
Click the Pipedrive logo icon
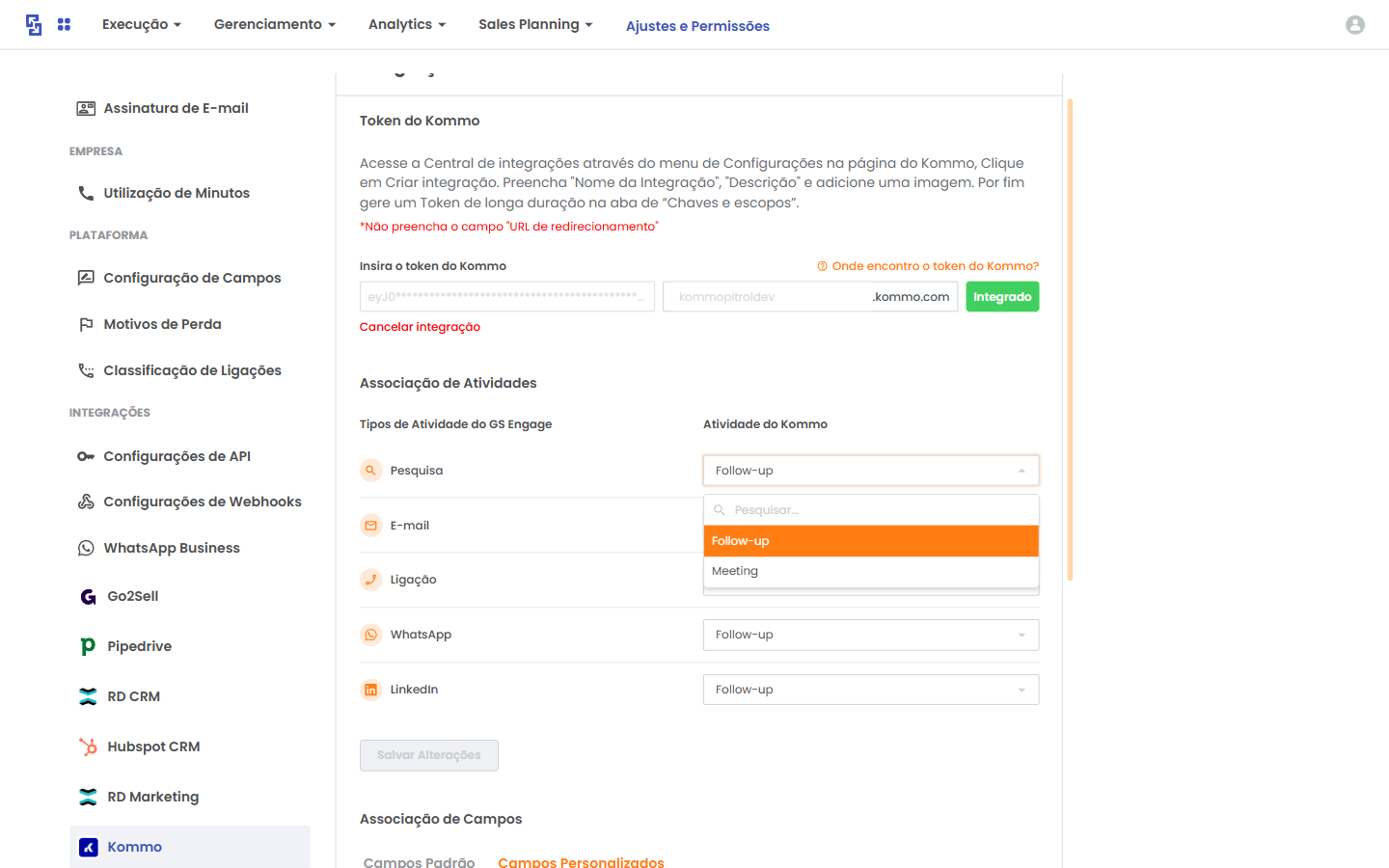(88, 646)
